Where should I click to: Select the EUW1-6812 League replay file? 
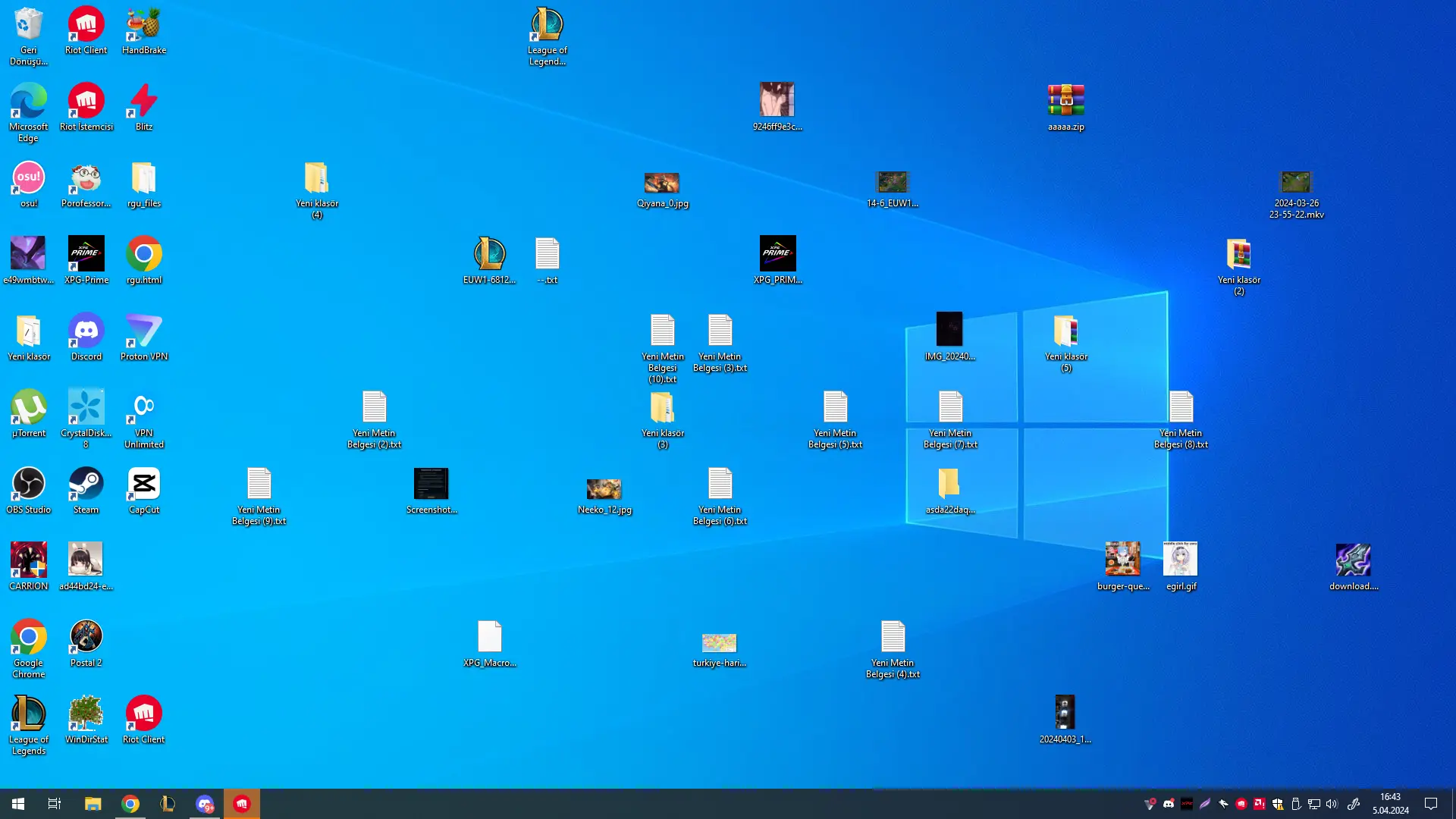coord(490,260)
